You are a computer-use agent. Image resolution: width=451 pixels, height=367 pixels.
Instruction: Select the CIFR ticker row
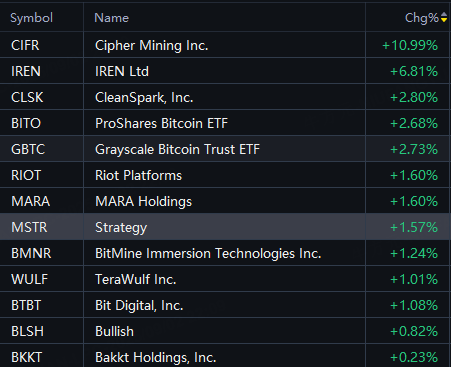pyautogui.click(x=225, y=45)
